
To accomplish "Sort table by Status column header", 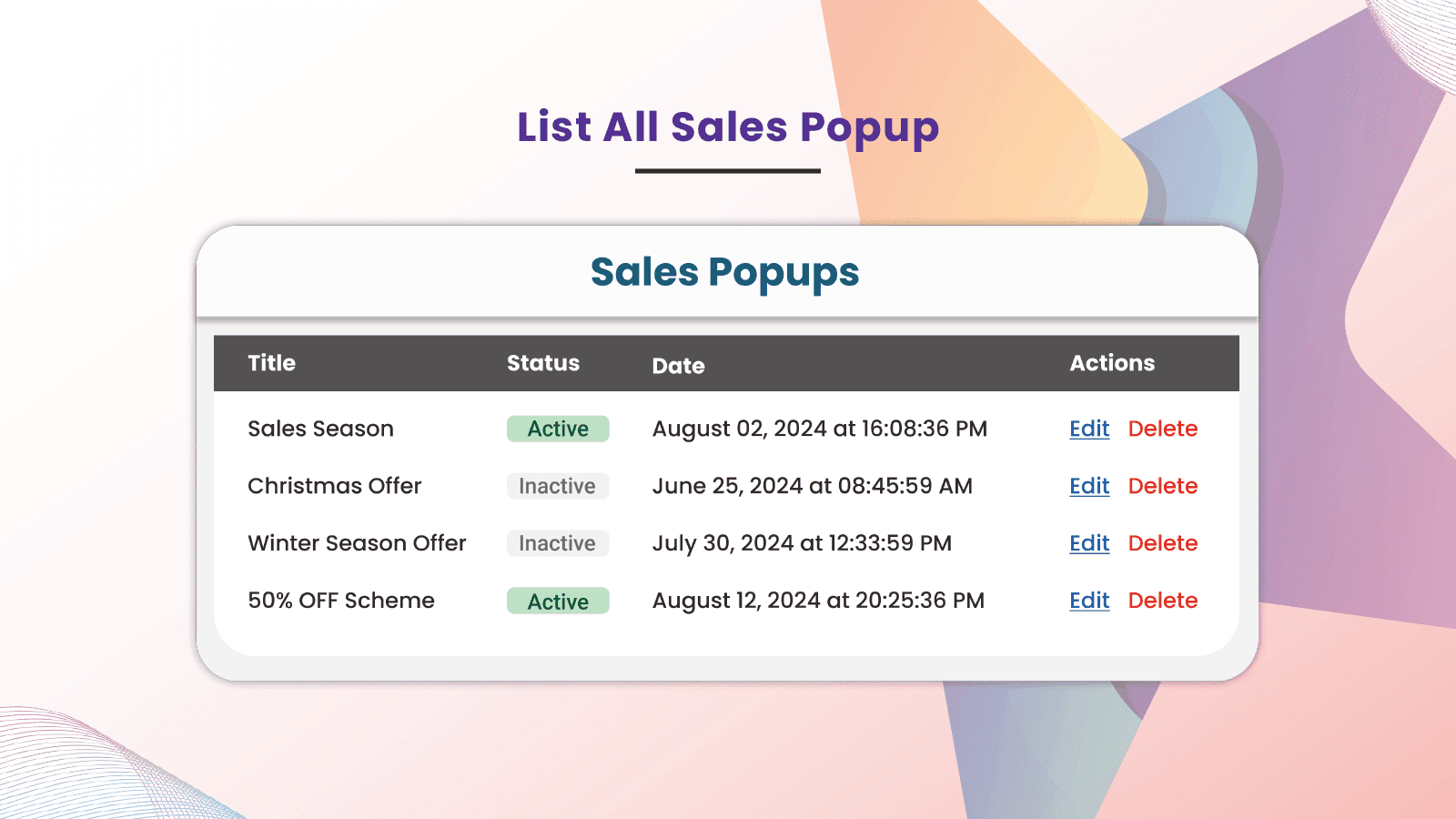I will [x=542, y=363].
